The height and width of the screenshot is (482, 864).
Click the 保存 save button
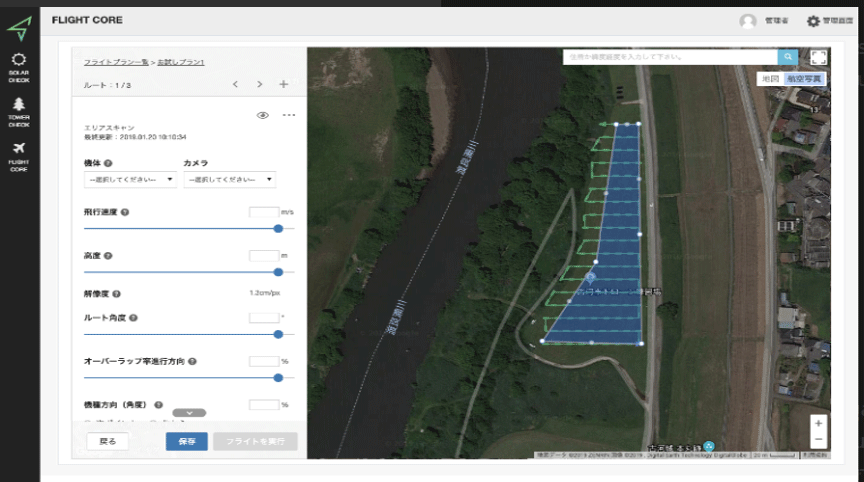coord(186,441)
